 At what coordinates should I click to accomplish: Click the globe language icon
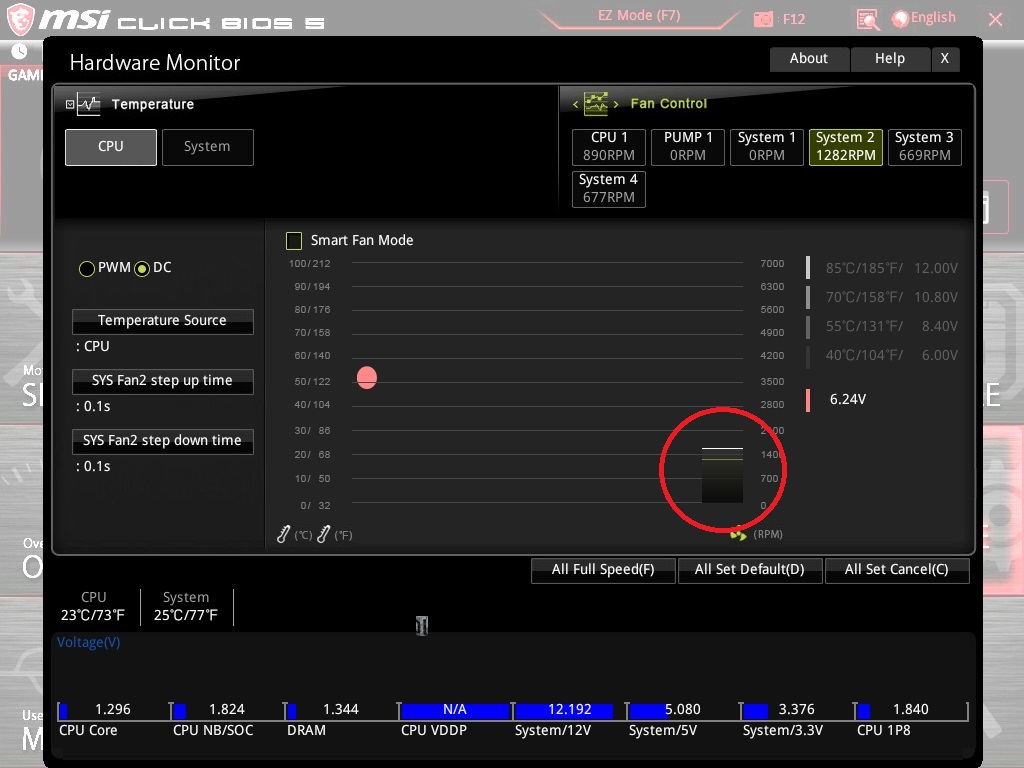(901, 19)
